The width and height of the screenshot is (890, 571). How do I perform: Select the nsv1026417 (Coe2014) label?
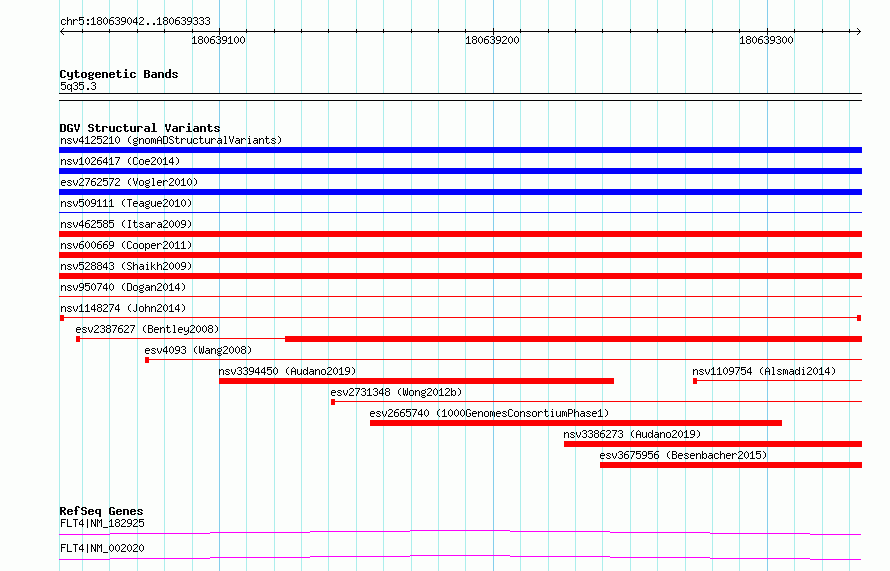120,161
